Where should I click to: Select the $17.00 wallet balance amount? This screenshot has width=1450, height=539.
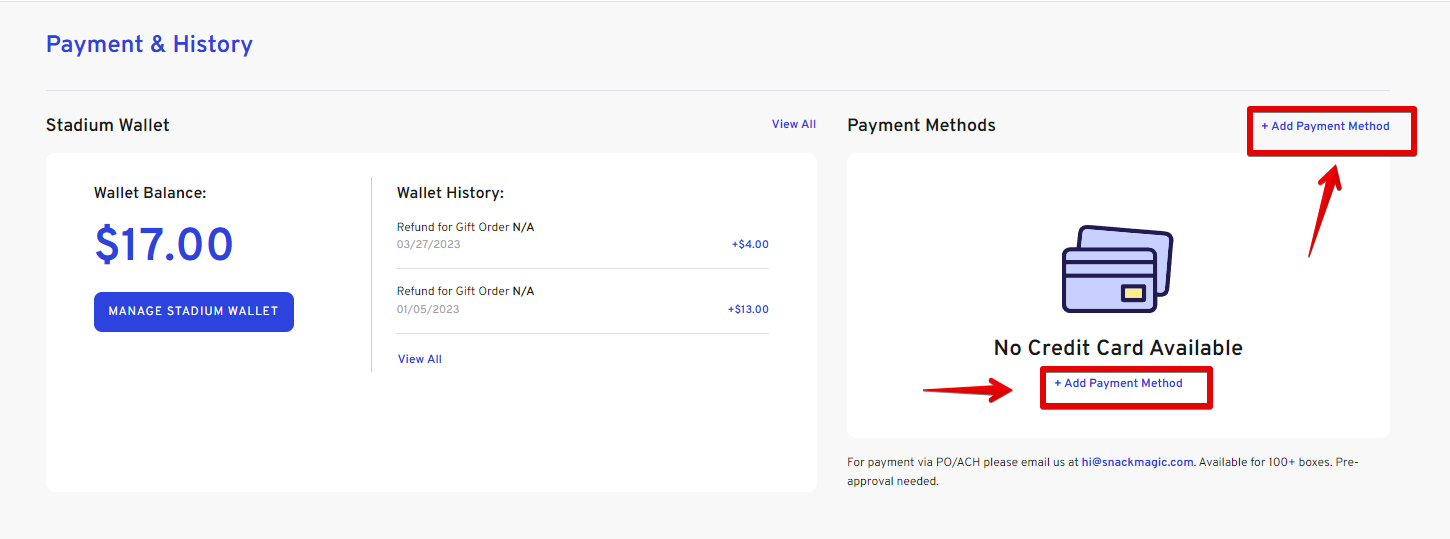click(164, 245)
